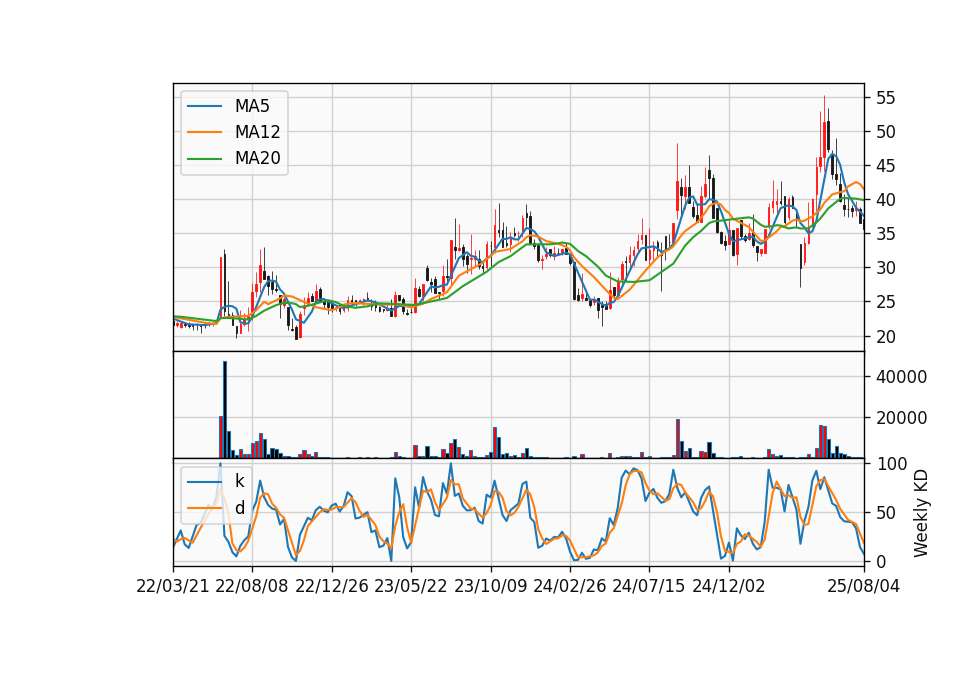This screenshot has height=690, width=960.
Task: Click the 23/05/22 date tick label
Action: (411, 586)
